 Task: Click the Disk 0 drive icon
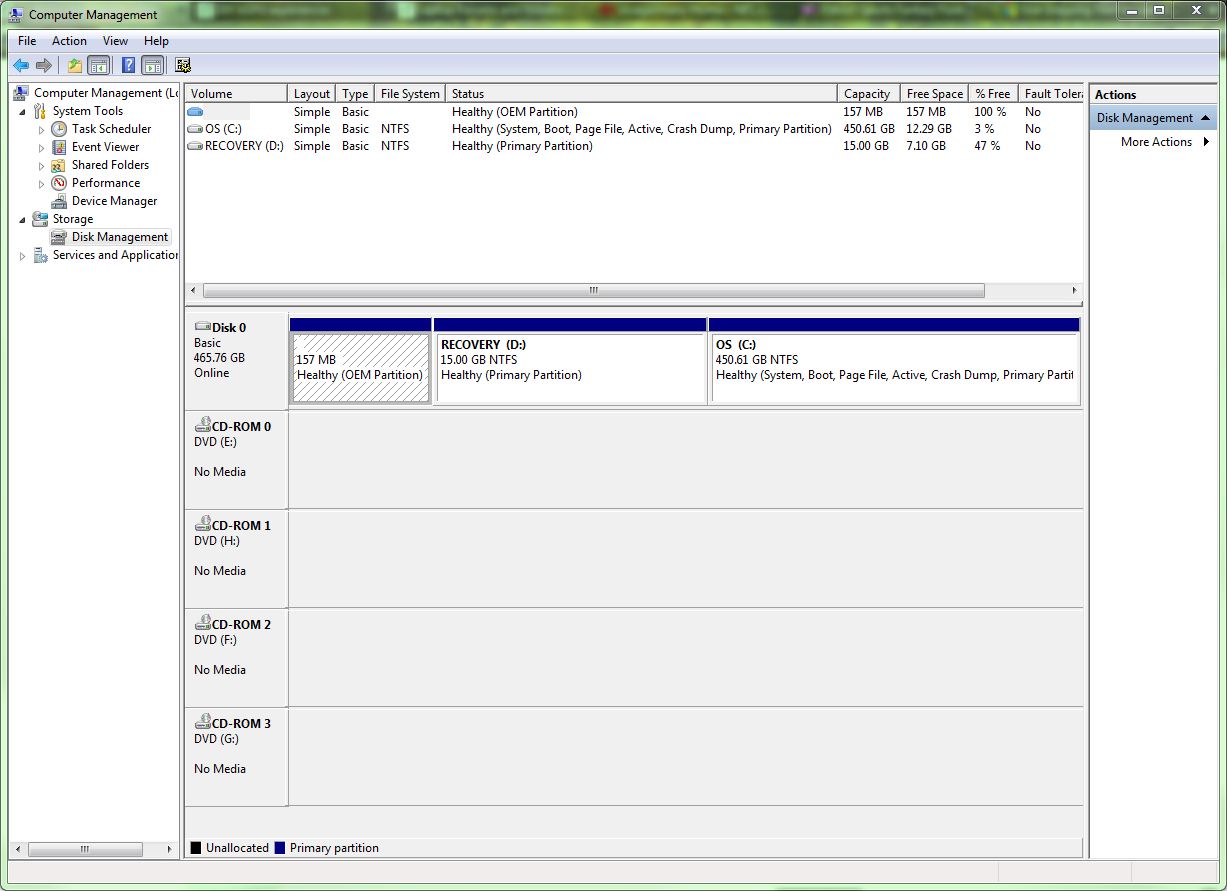pyautogui.click(x=202, y=327)
